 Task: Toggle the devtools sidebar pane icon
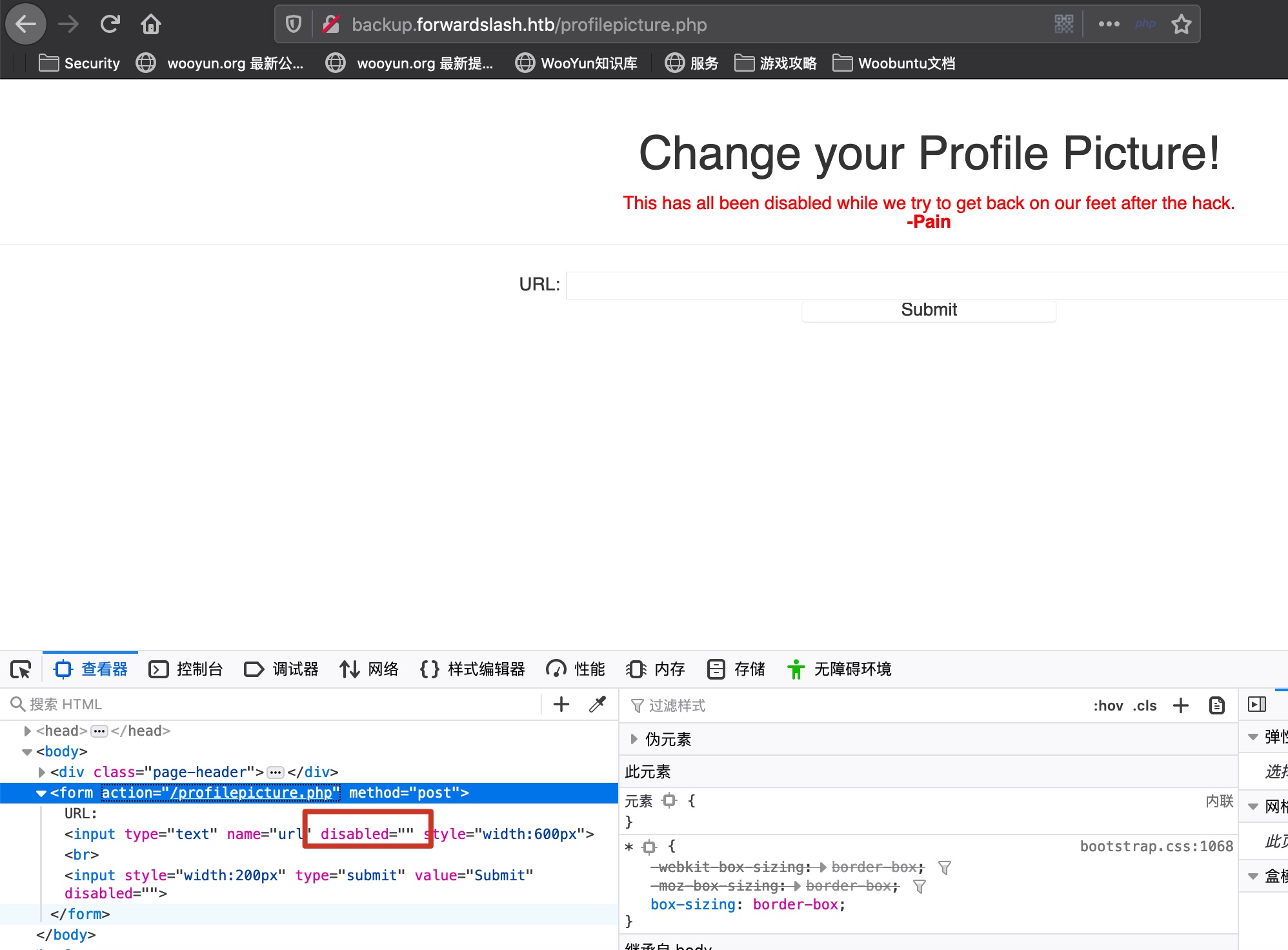point(1257,704)
